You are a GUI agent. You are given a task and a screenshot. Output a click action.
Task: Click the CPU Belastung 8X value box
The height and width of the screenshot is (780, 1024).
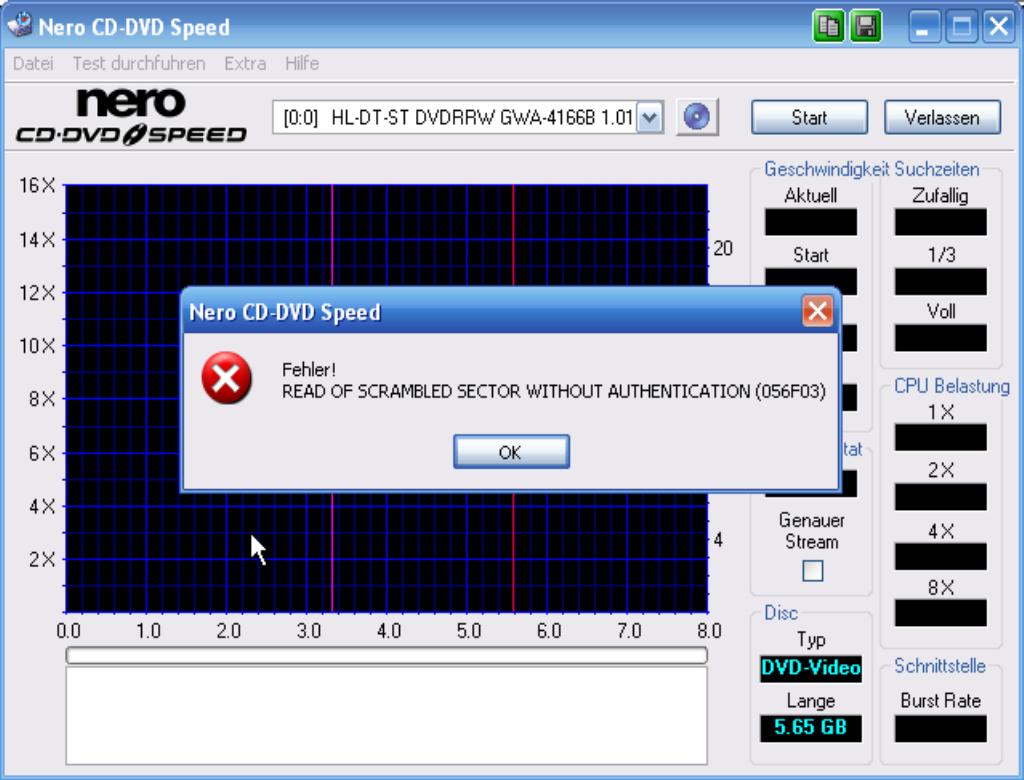(940, 613)
